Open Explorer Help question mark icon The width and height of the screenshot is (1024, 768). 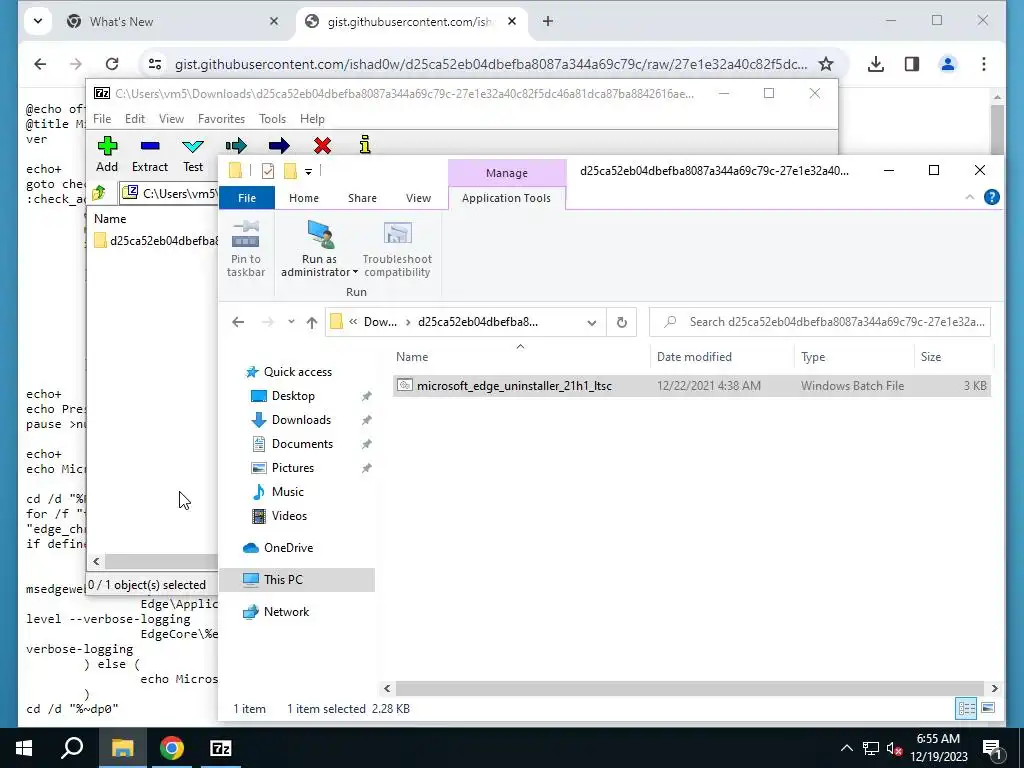pyautogui.click(x=991, y=197)
